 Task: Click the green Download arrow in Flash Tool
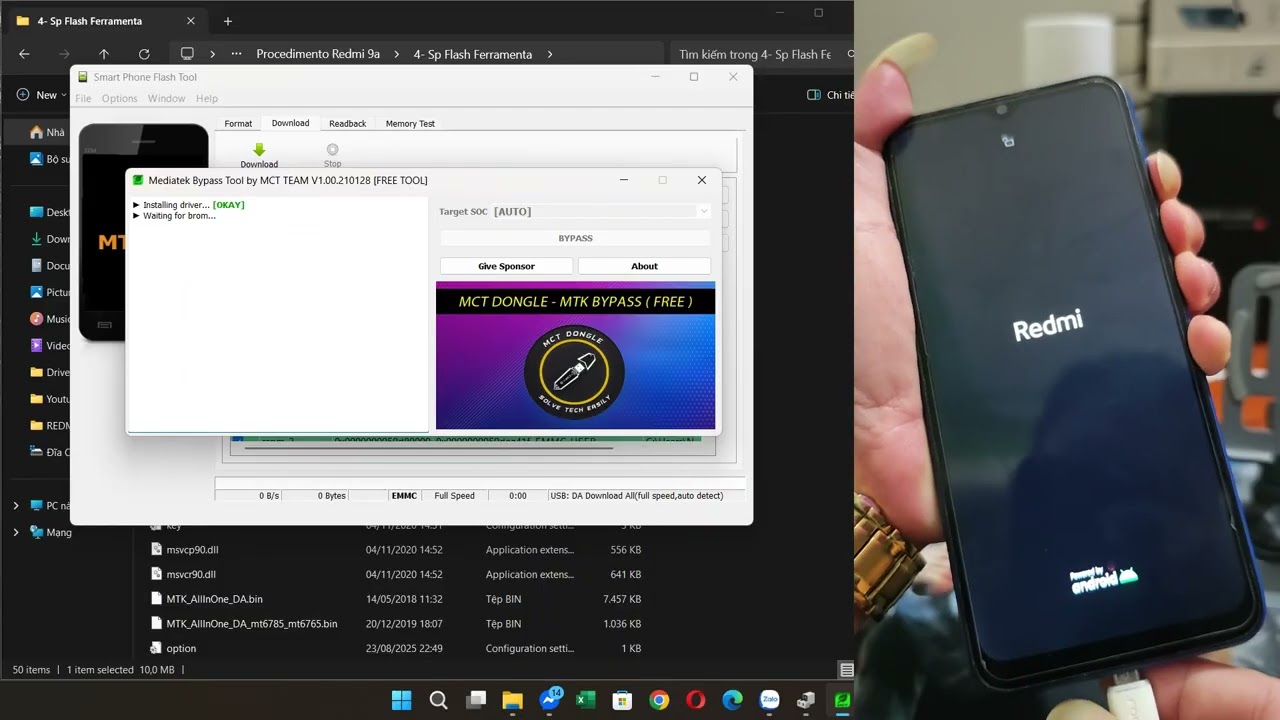pos(259,150)
